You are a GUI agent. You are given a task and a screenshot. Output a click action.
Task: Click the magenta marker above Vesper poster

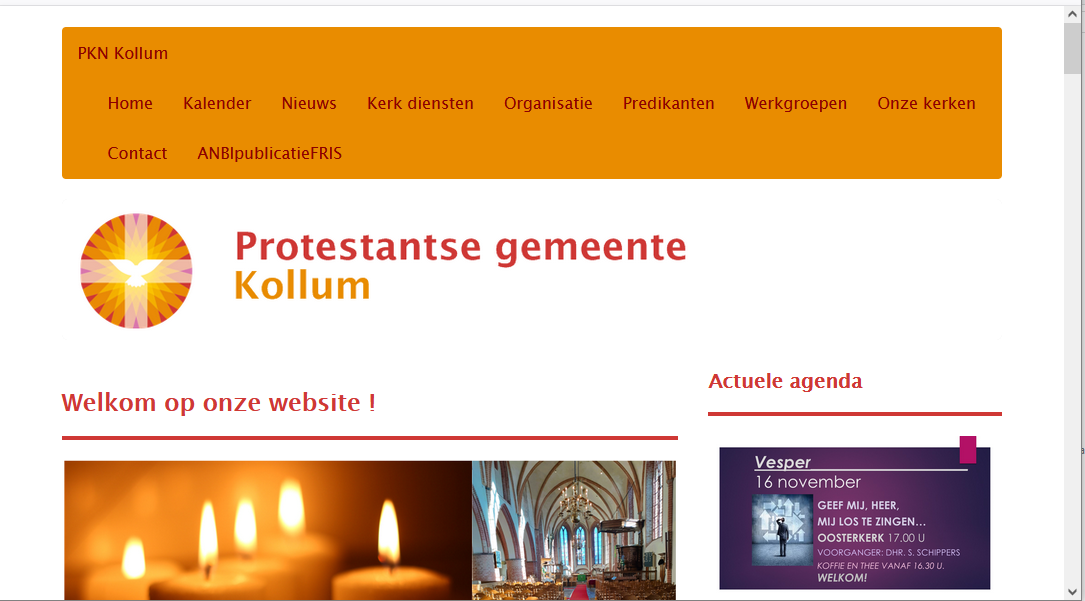(x=968, y=450)
